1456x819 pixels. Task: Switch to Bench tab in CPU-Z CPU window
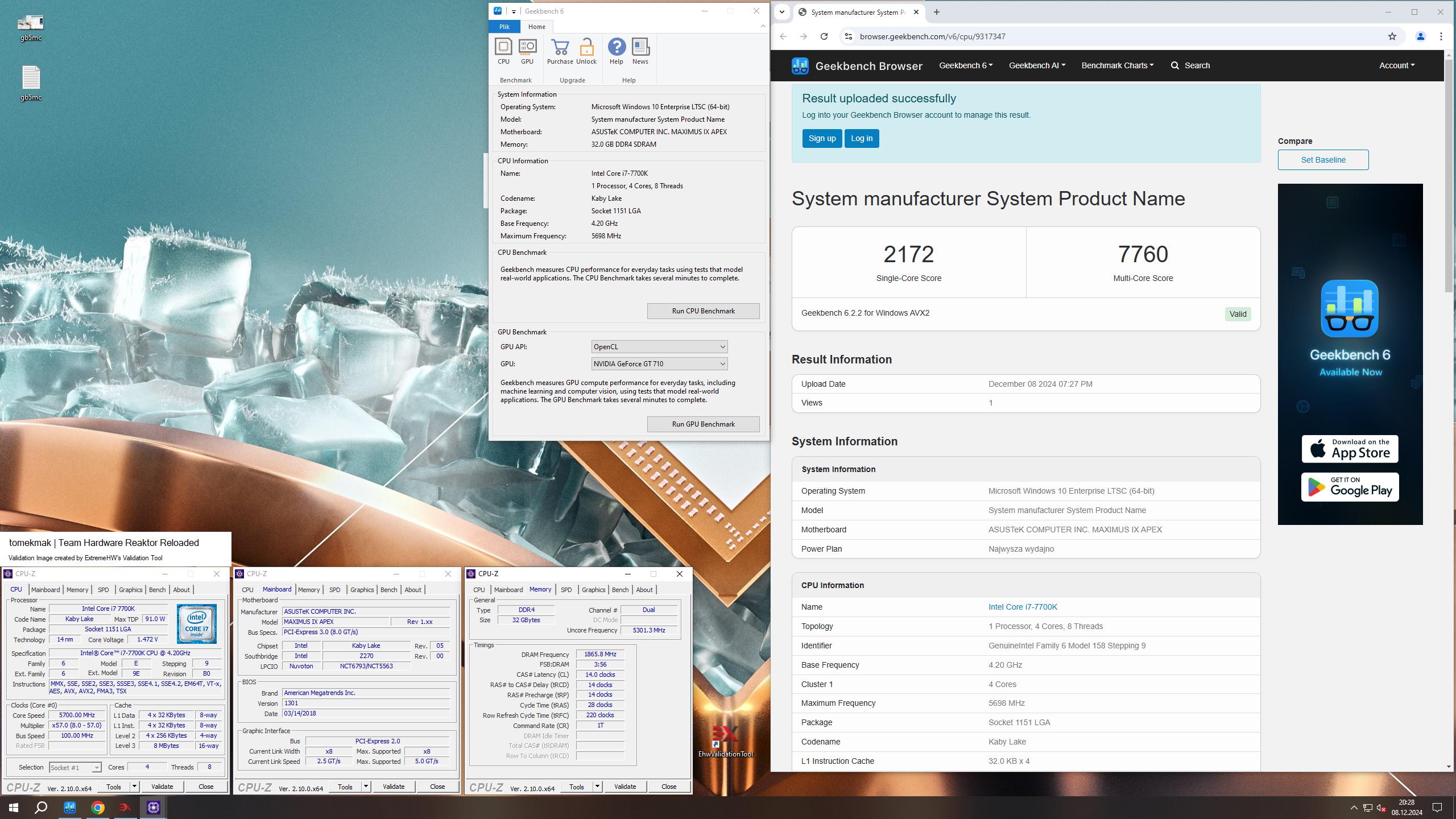pyautogui.click(x=157, y=590)
